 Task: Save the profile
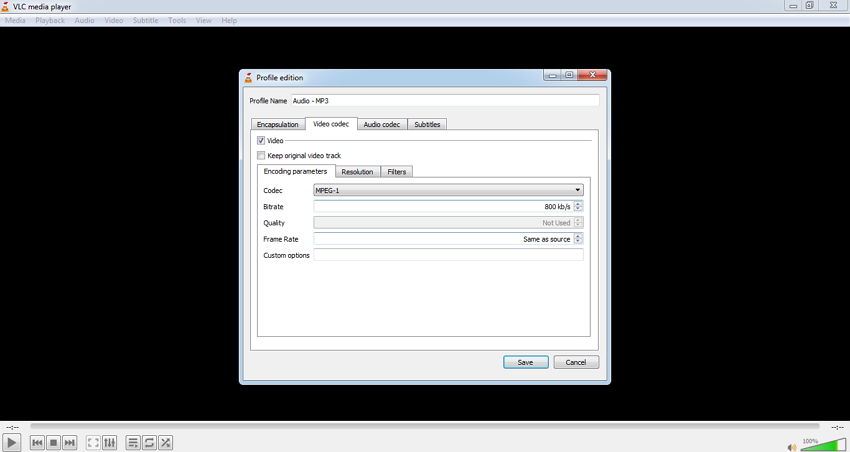pos(525,362)
